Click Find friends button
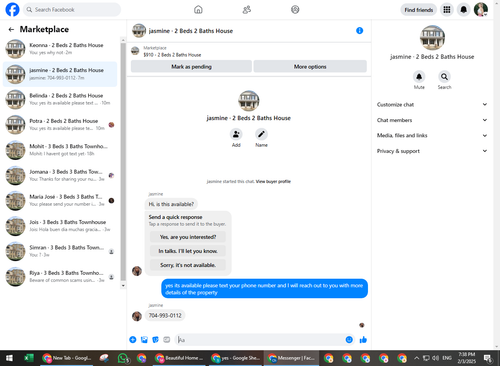Image resolution: width=500 pixels, height=366 pixels. pyautogui.click(x=419, y=10)
